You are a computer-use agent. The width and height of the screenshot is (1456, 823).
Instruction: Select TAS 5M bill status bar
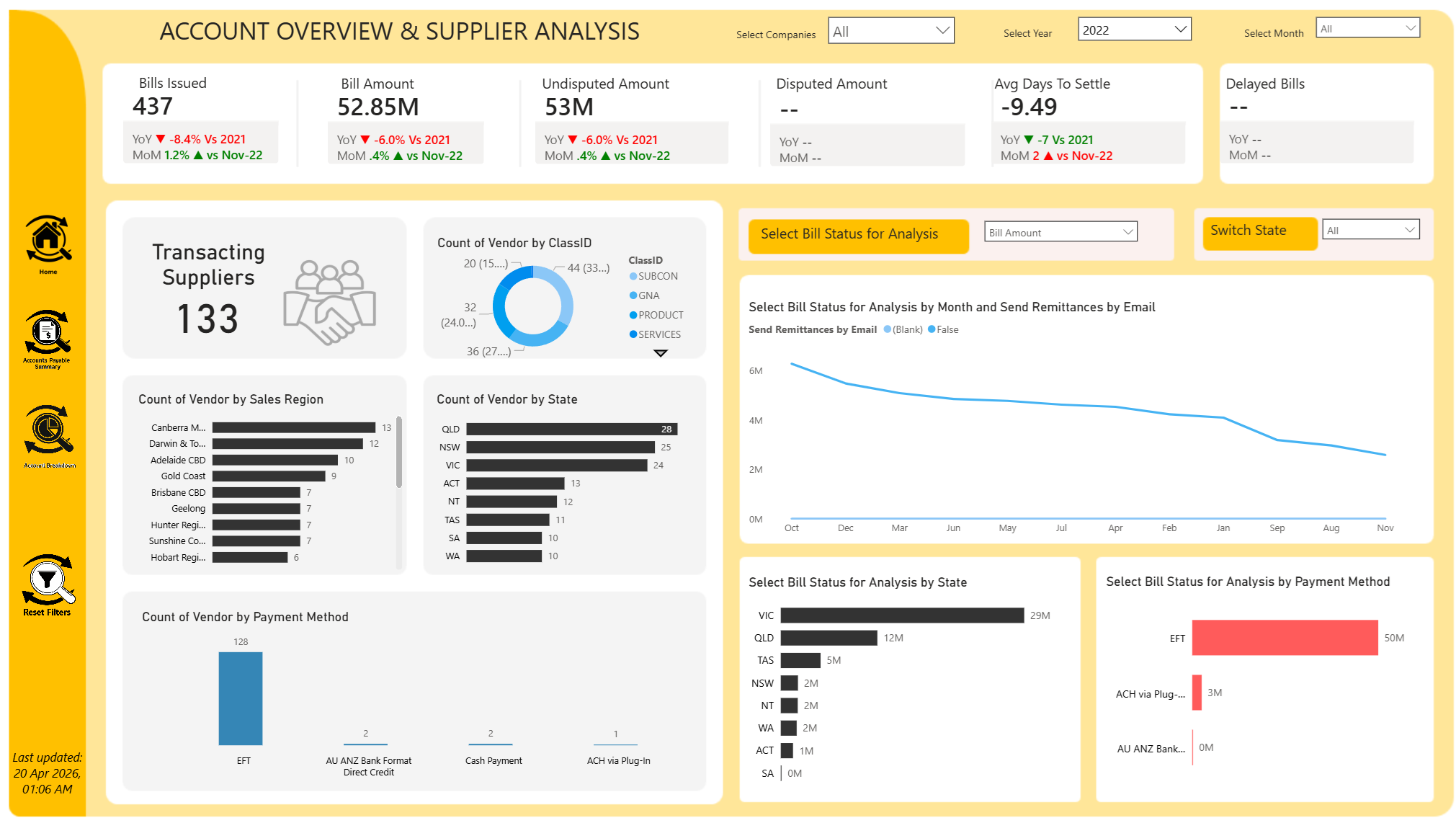click(x=800, y=660)
